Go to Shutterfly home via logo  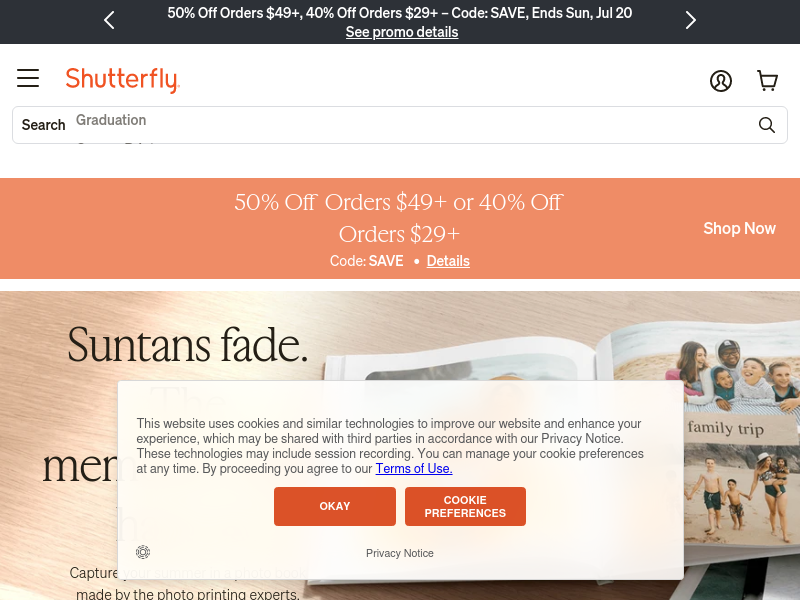[122, 80]
